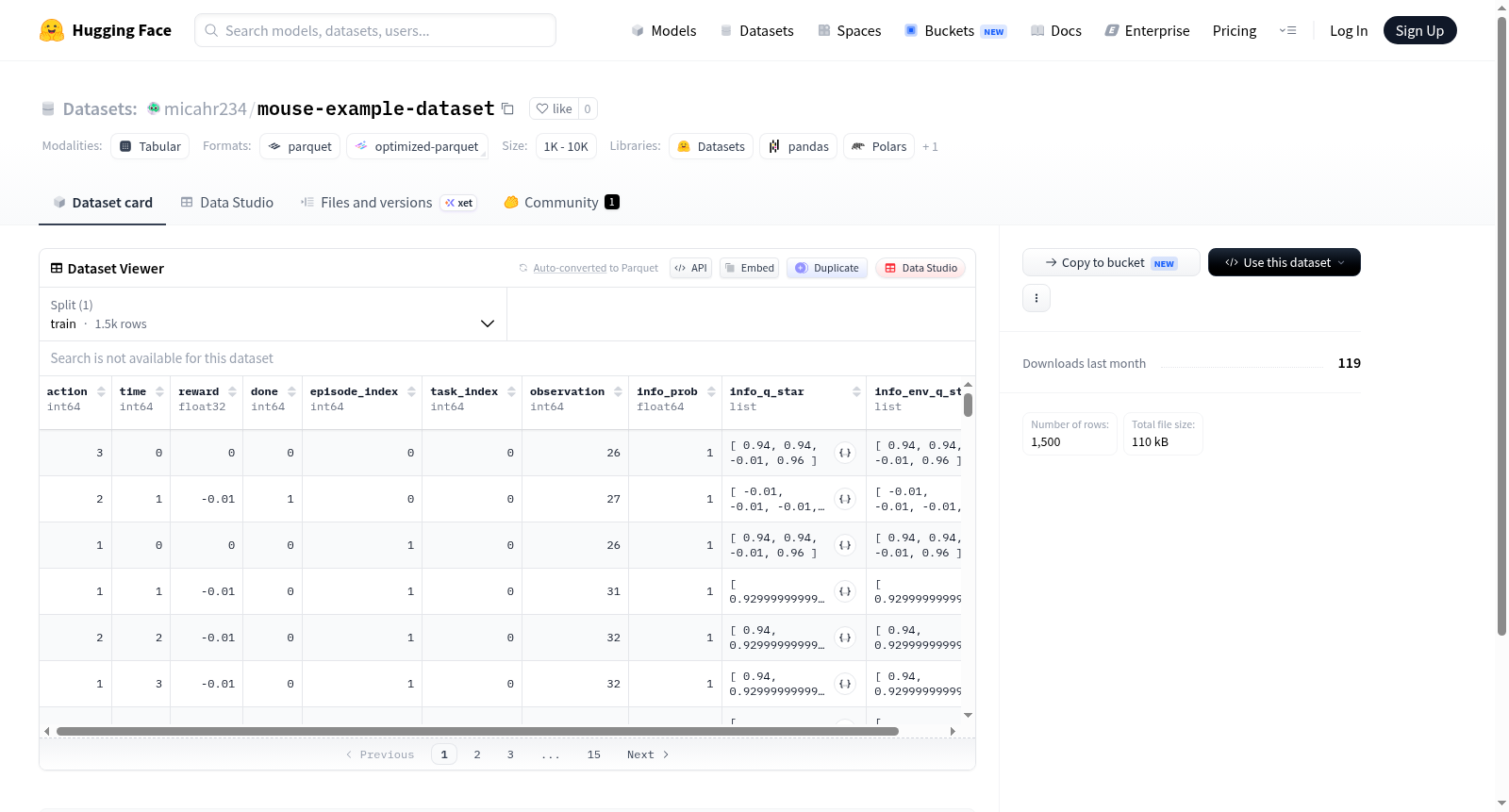Click the table vertical scrollbar thumb
This screenshot has width=1509, height=812.
tap(969, 405)
